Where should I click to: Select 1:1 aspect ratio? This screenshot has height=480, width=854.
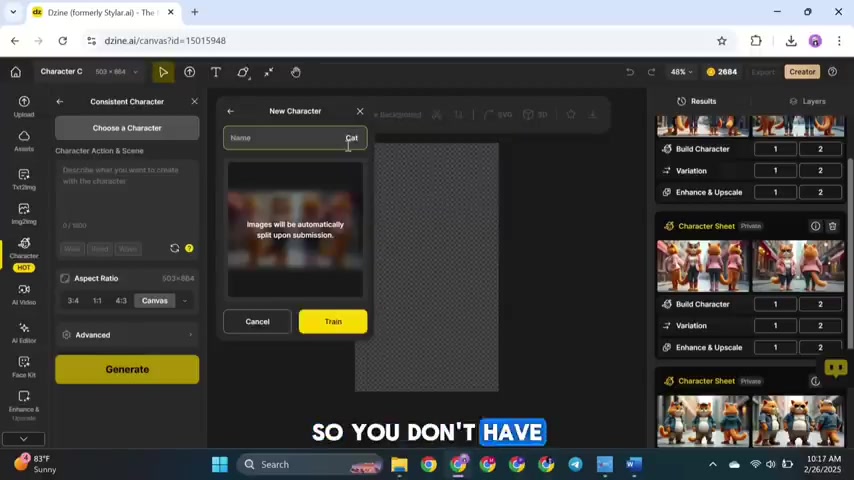tap(97, 301)
